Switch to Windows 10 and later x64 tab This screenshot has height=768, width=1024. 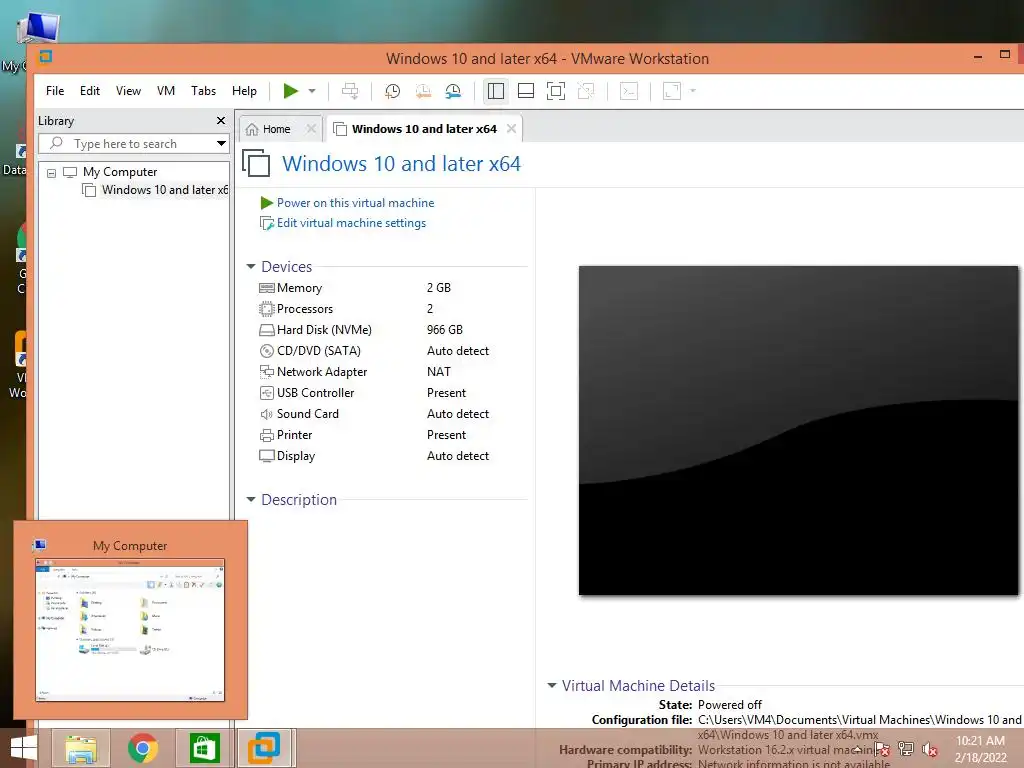(424, 129)
